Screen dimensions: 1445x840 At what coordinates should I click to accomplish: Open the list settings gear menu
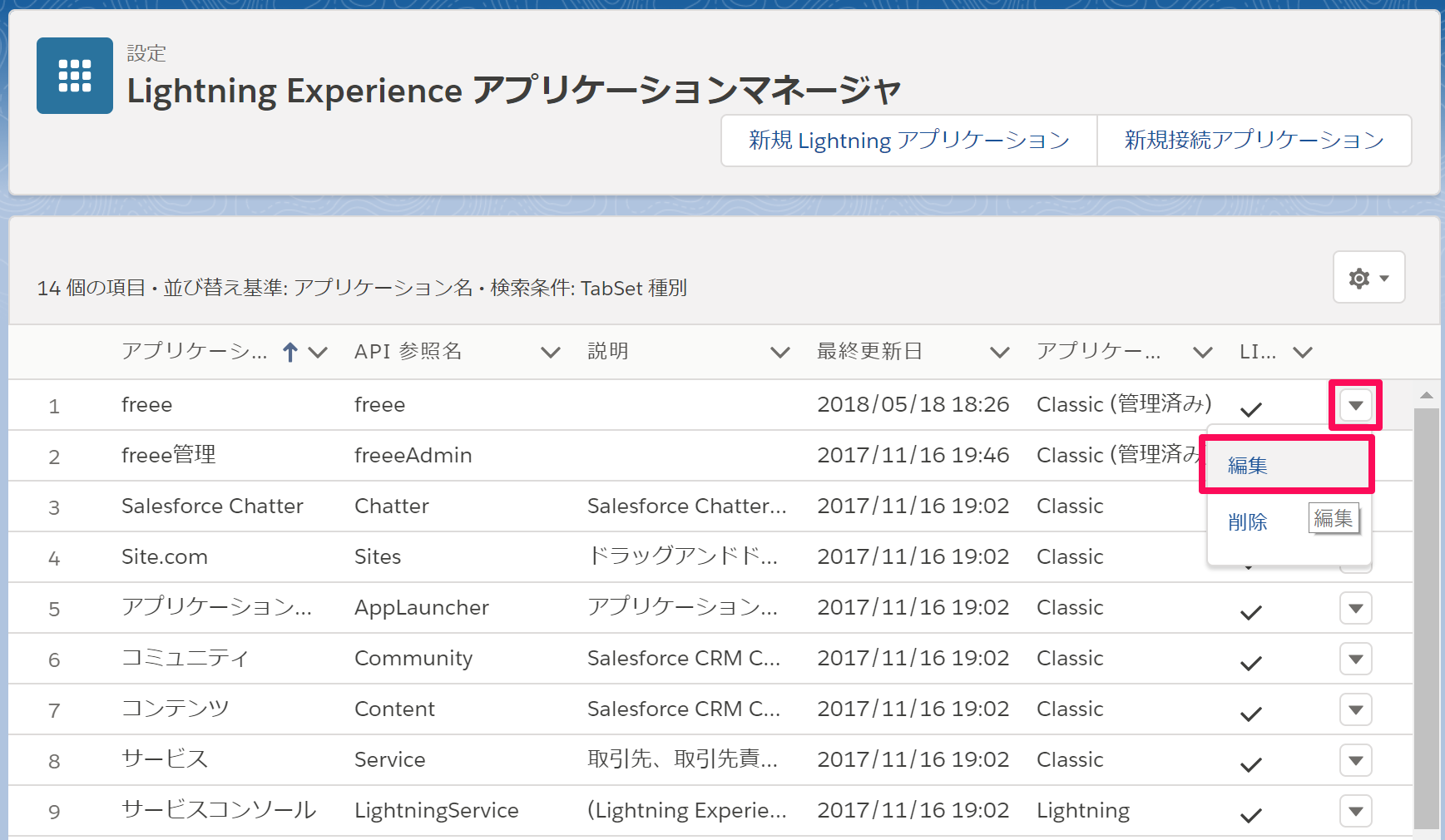[x=1368, y=278]
